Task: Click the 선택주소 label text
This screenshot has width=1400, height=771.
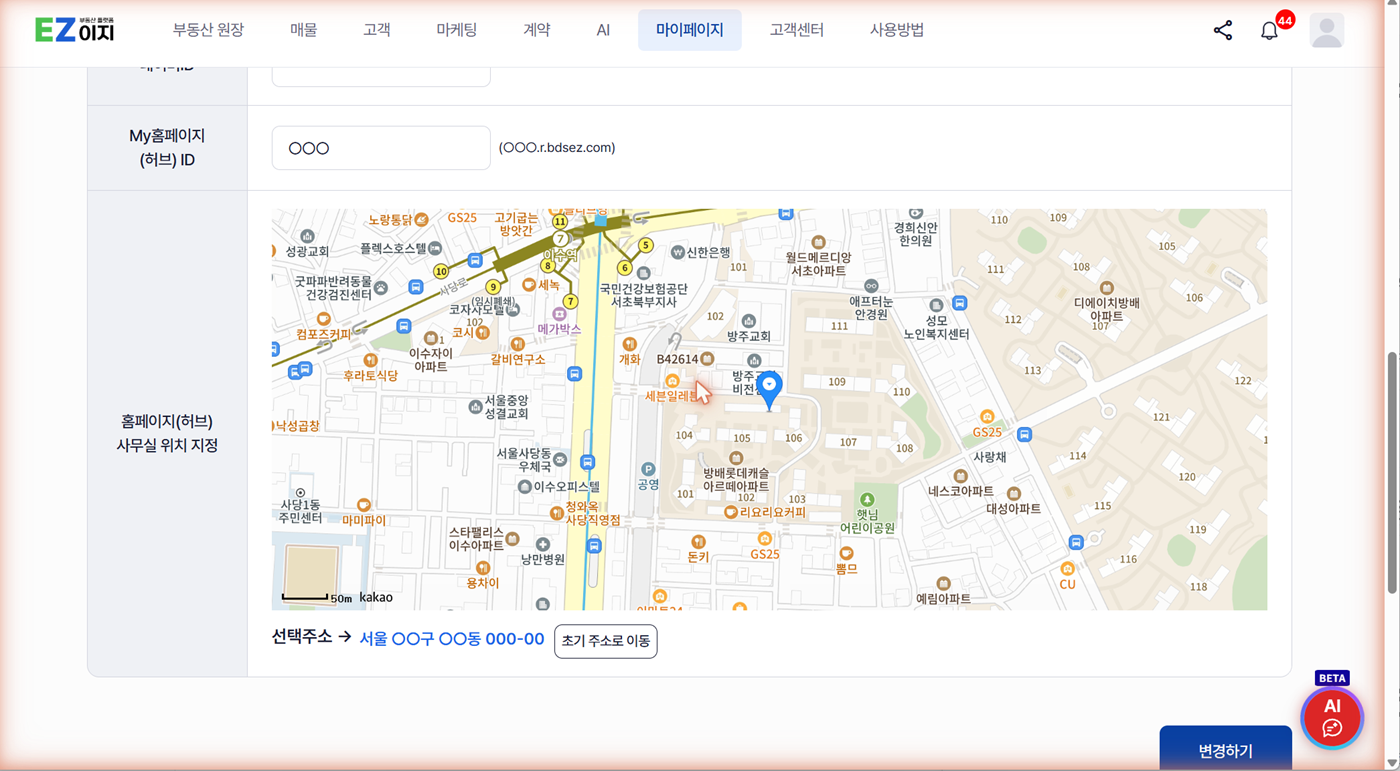Action: tap(302, 637)
